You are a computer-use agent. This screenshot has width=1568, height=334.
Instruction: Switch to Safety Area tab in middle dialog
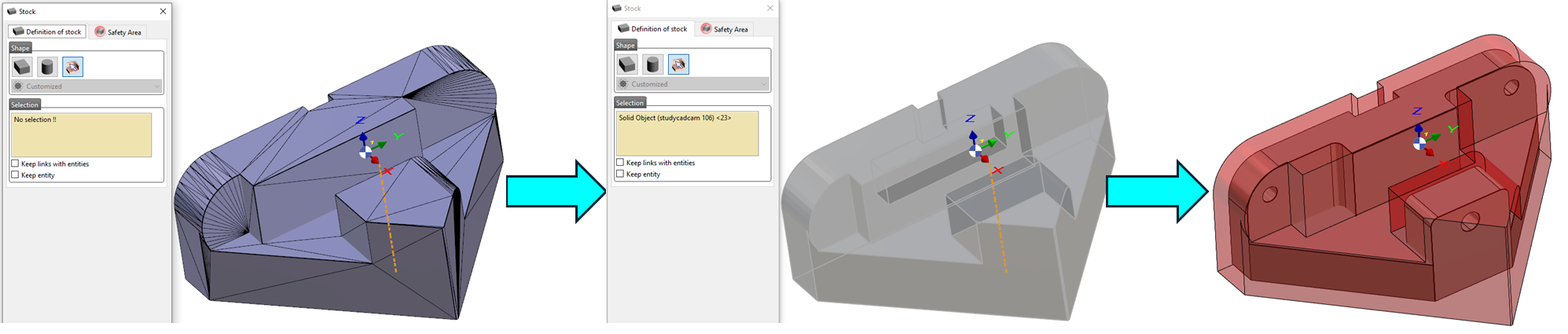(724, 29)
